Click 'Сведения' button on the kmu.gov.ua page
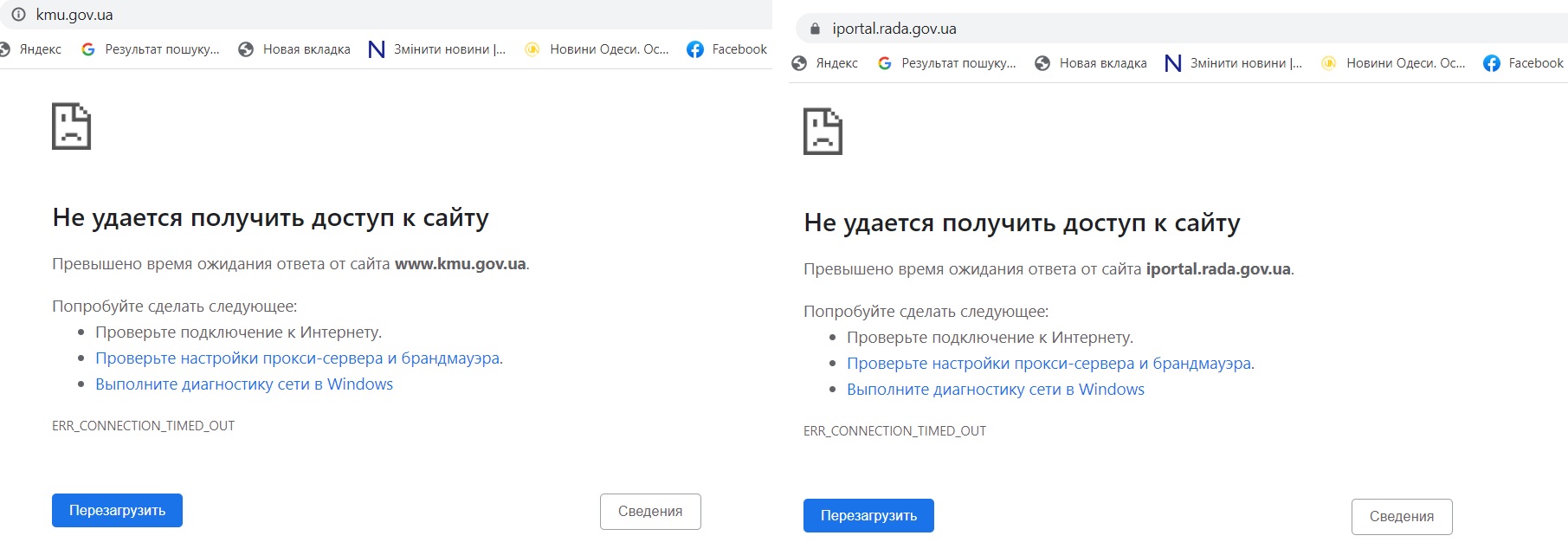The image size is (1568, 555). click(650, 512)
